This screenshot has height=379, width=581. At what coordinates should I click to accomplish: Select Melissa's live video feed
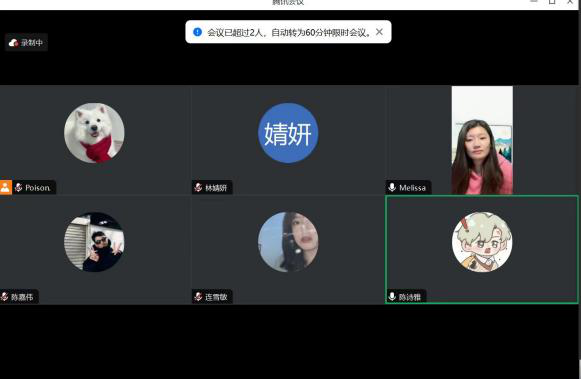[482, 140]
